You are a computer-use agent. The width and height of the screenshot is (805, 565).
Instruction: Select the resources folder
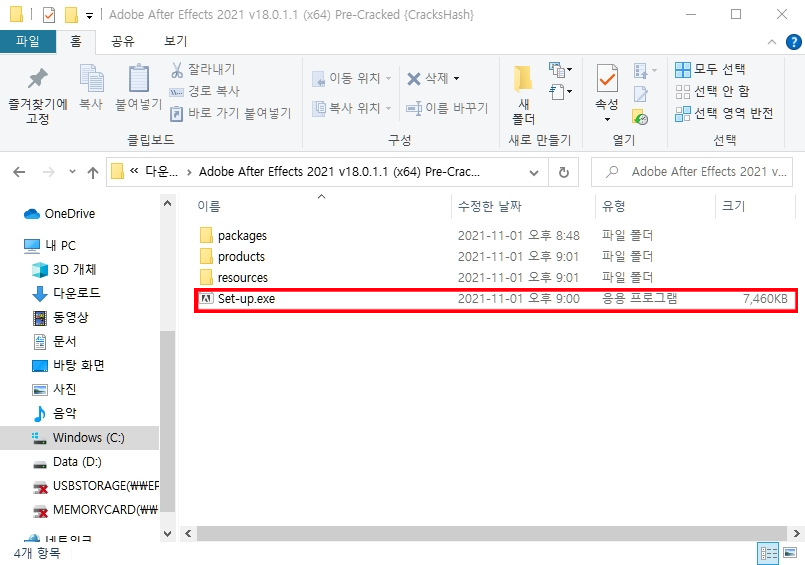pyautogui.click(x=243, y=278)
